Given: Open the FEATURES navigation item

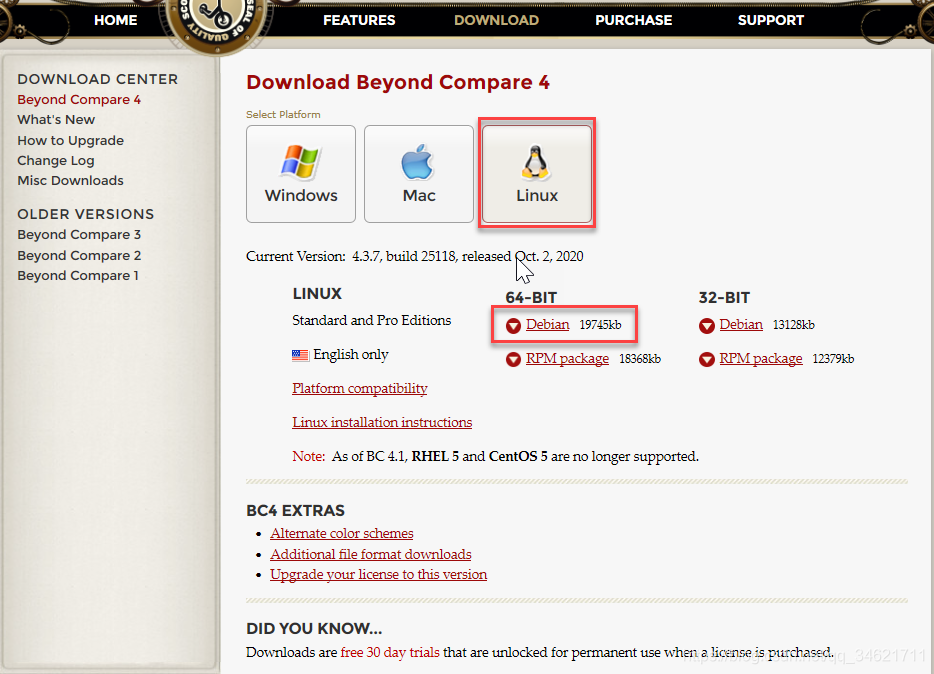Looking at the screenshot, I should [359, 20].
